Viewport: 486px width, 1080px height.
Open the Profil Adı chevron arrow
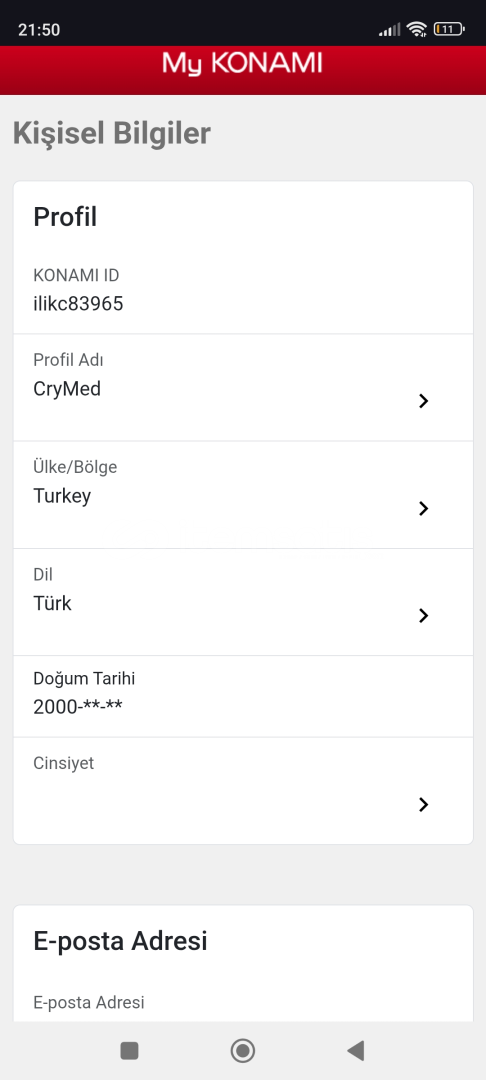(423, 401)
